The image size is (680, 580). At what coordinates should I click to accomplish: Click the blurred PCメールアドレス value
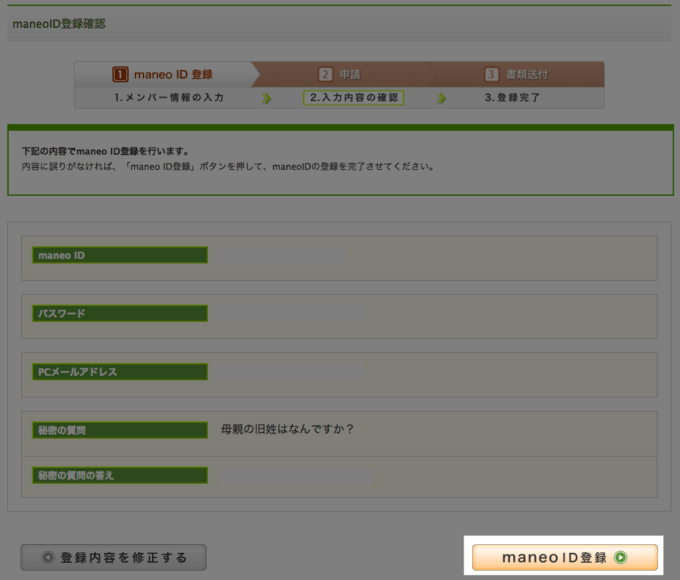[290, 372]
